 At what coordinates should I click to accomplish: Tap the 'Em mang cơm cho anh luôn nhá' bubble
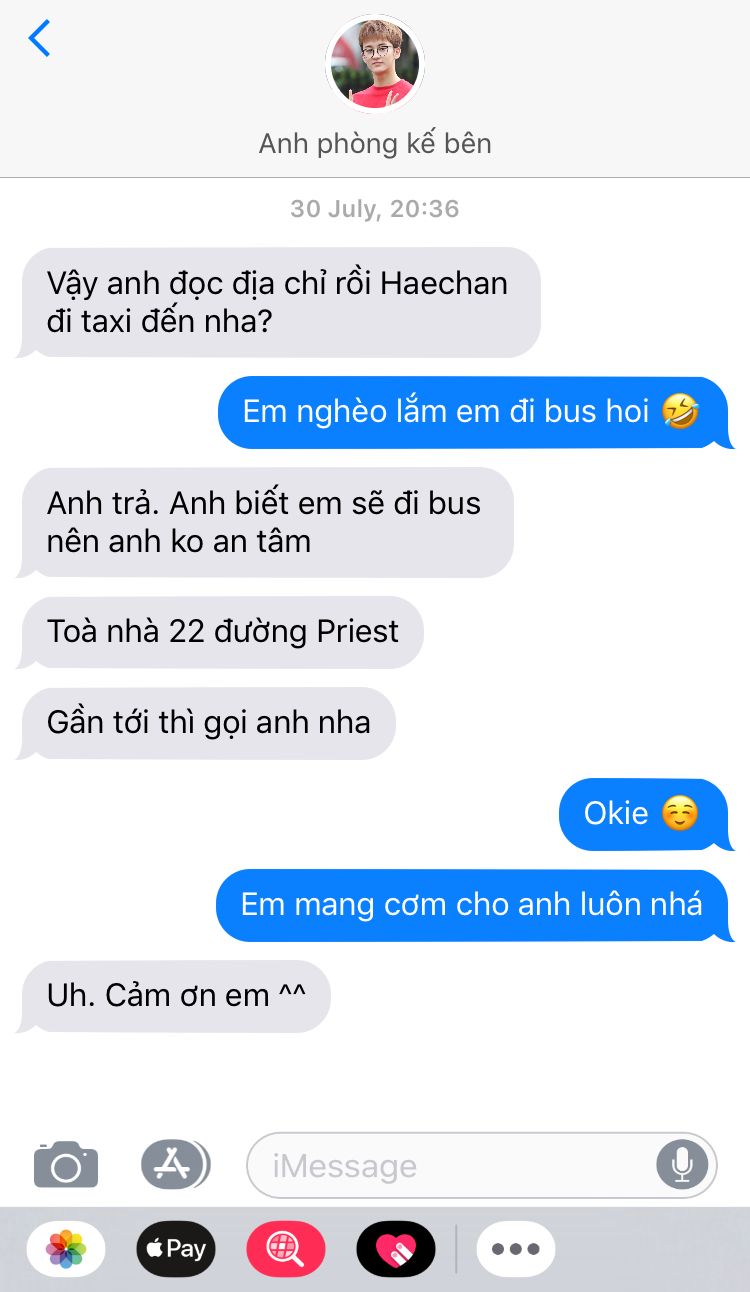475,905
